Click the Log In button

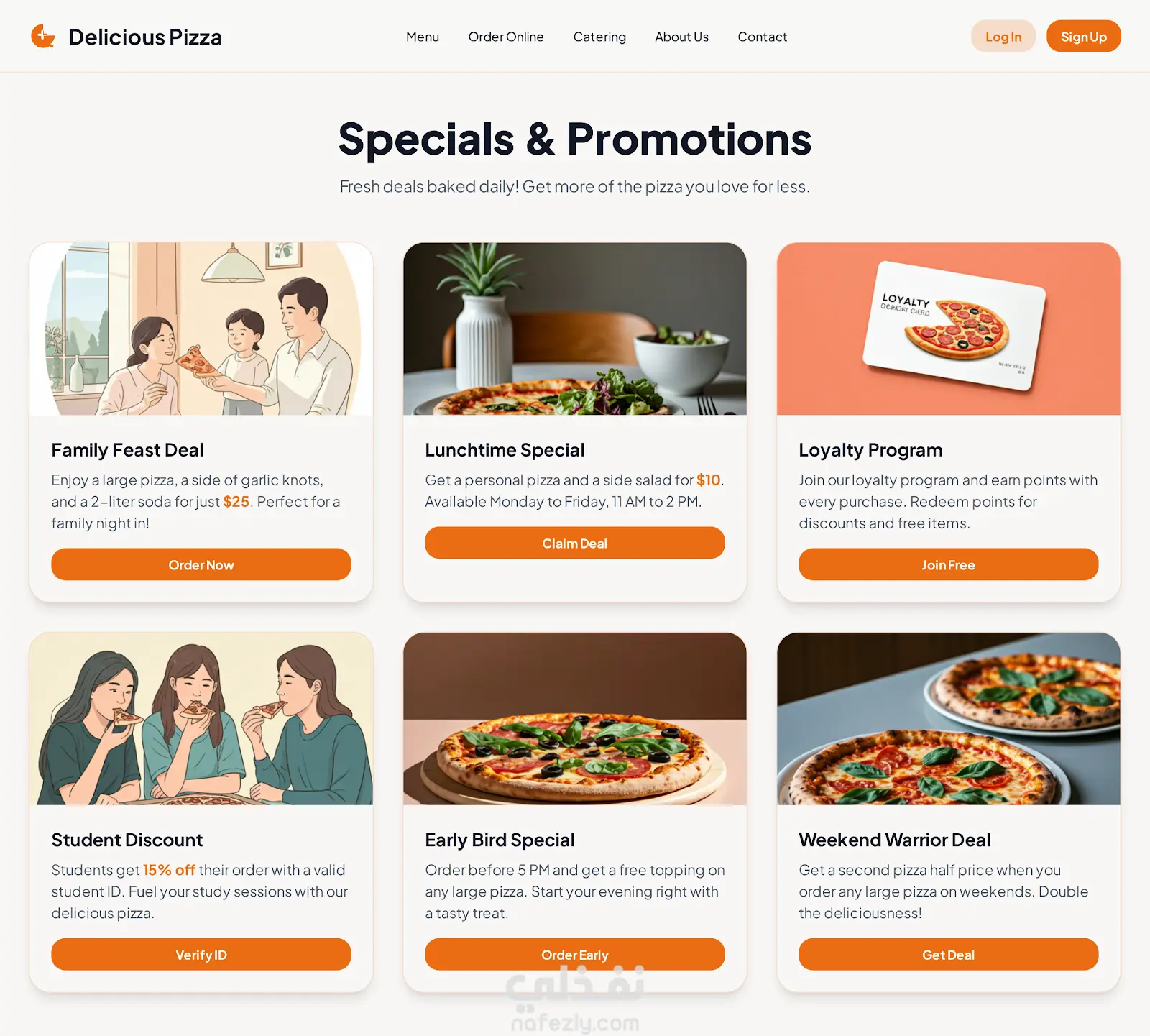(x=1003, y=36)
